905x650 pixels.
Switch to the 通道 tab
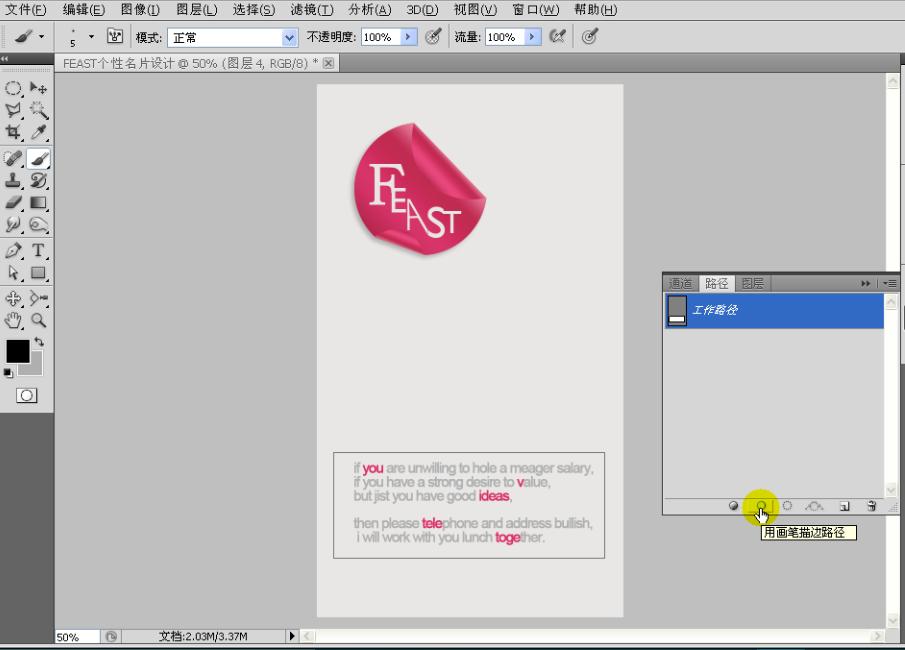point(681,283)
